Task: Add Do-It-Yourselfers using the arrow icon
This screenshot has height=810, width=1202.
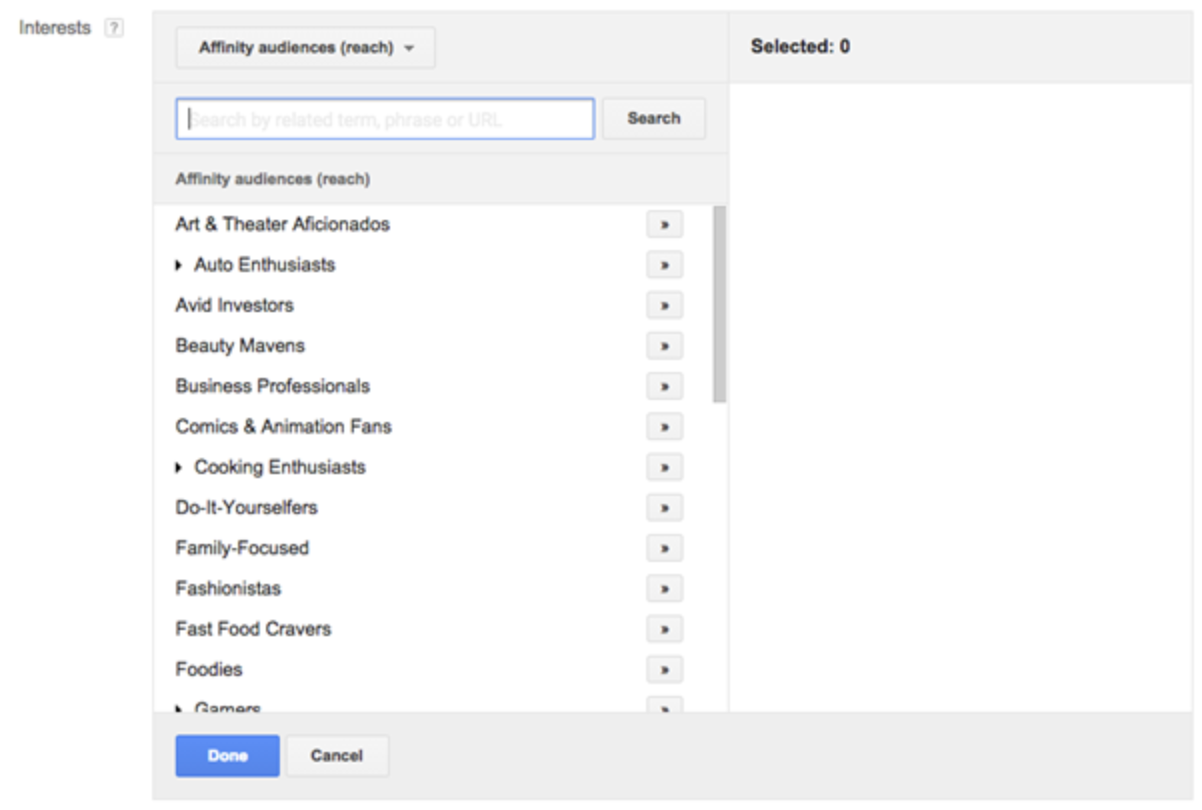Action: pyautogui.click(x=664, y=508)
